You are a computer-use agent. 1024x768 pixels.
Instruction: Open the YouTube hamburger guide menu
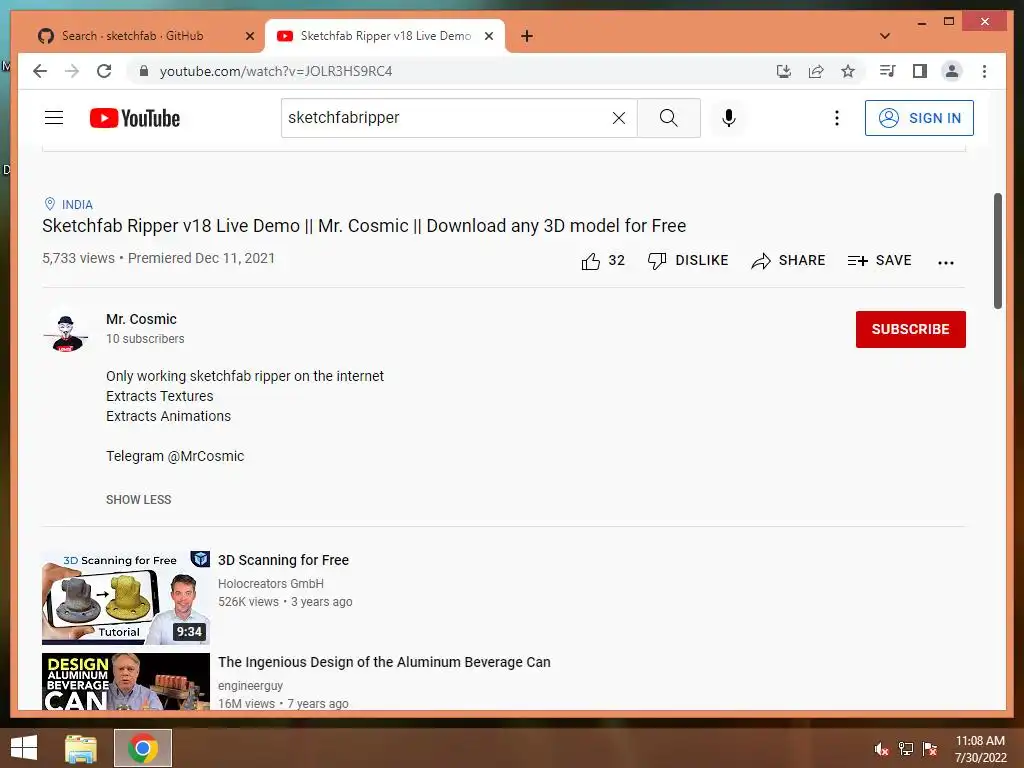click(54, 118)
